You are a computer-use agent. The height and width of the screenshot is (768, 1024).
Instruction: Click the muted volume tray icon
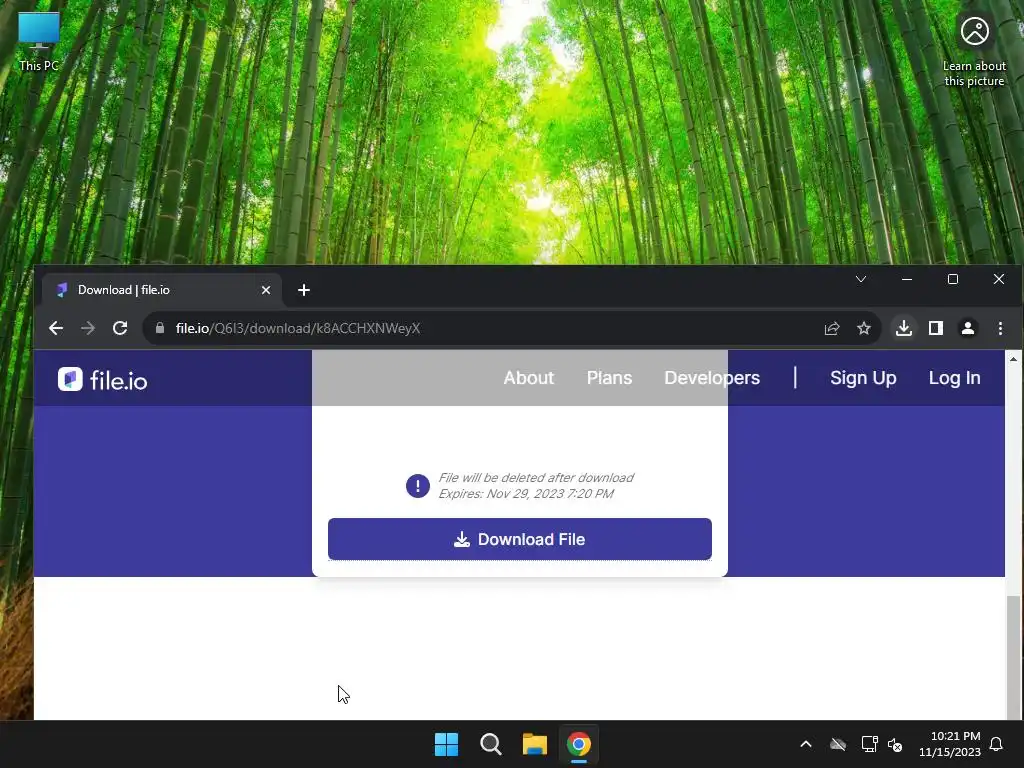tap(895, 744)
